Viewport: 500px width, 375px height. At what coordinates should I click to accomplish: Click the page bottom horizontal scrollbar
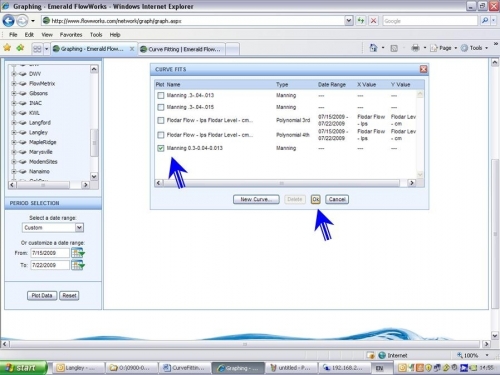(x=245, y=344)
